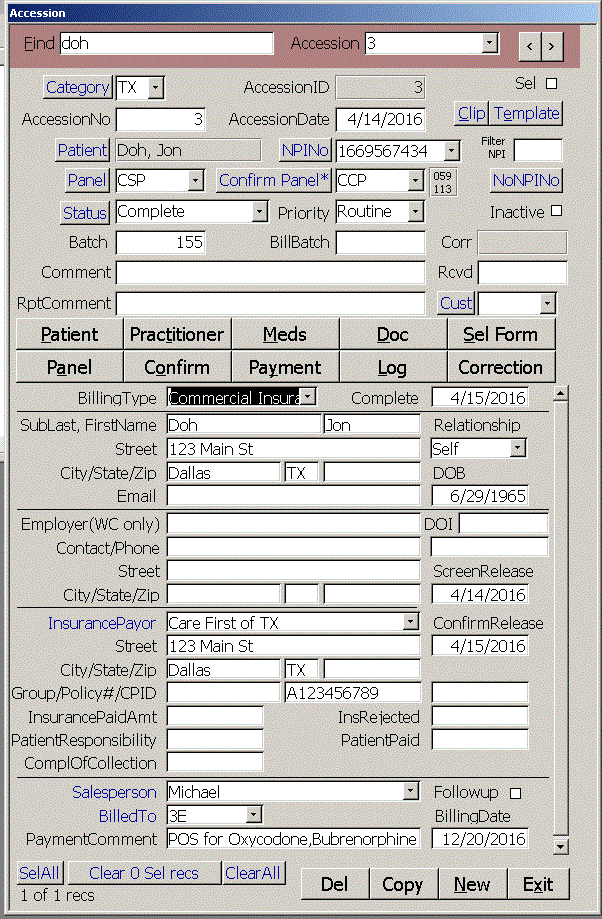
Task: Click the NoNPINo button
Action: point(527,180)
